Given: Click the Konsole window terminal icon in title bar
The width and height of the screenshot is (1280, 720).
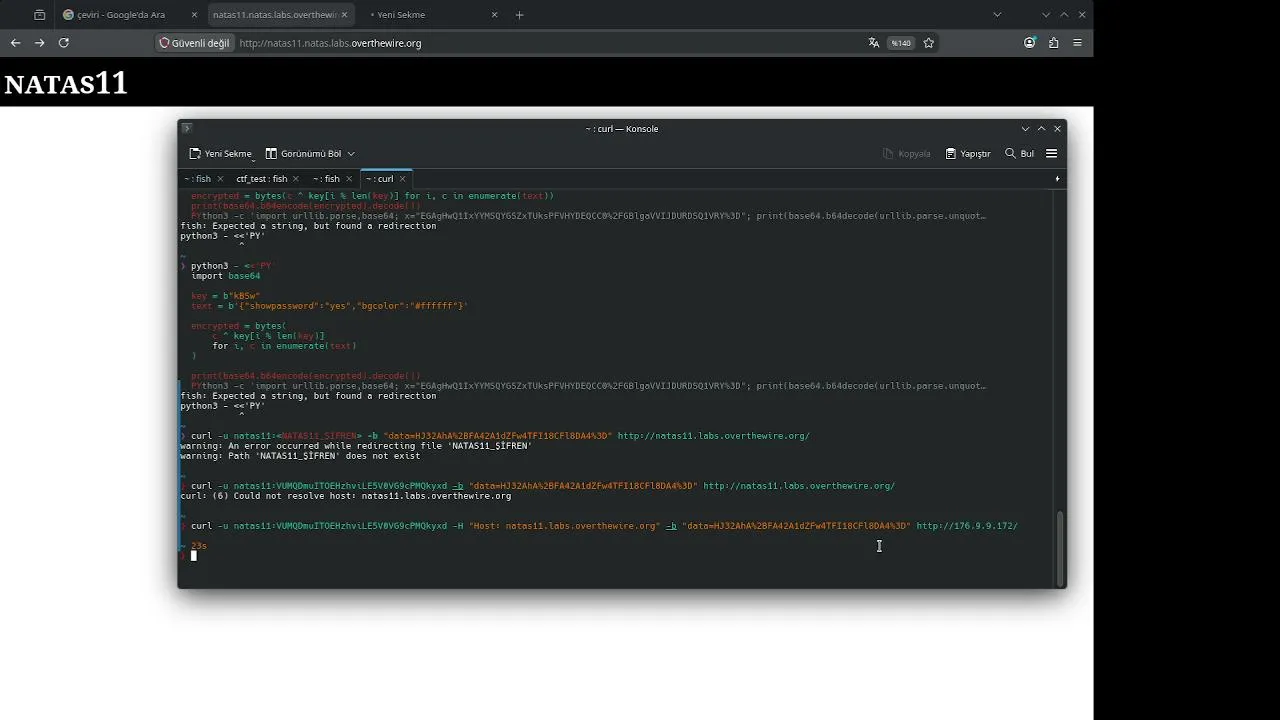Looking at the screenshot, I should (x=186, y=128).
